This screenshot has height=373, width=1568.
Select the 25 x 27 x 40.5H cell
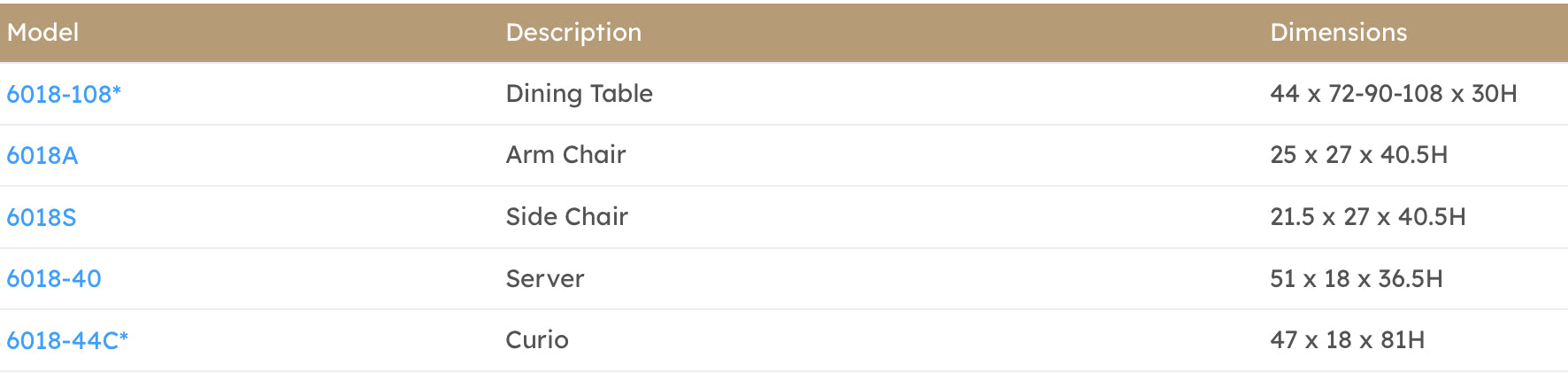pyautogui.click(x=1358, y=155)
